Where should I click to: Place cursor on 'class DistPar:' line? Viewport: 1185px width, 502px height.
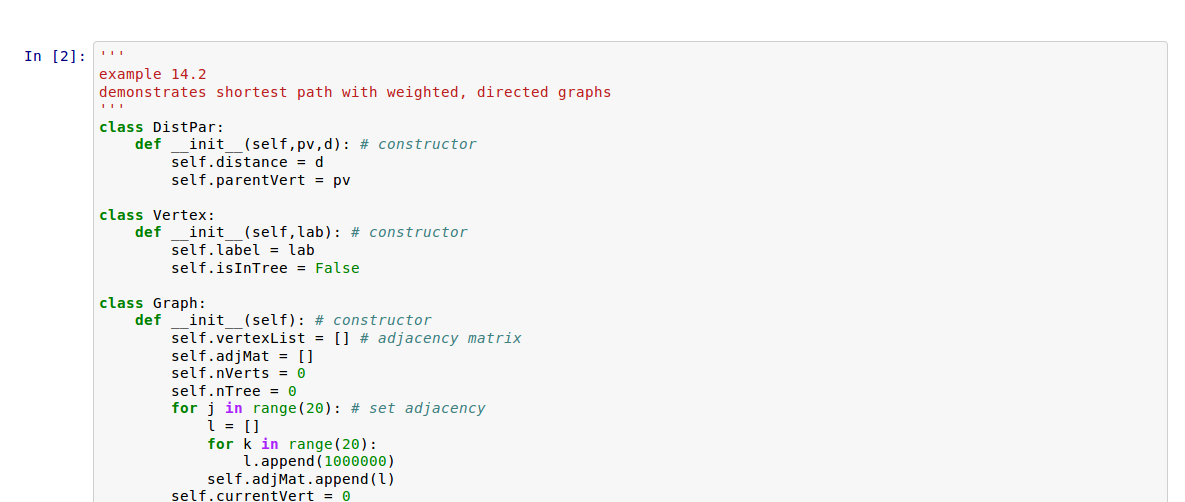pos(161,127)
